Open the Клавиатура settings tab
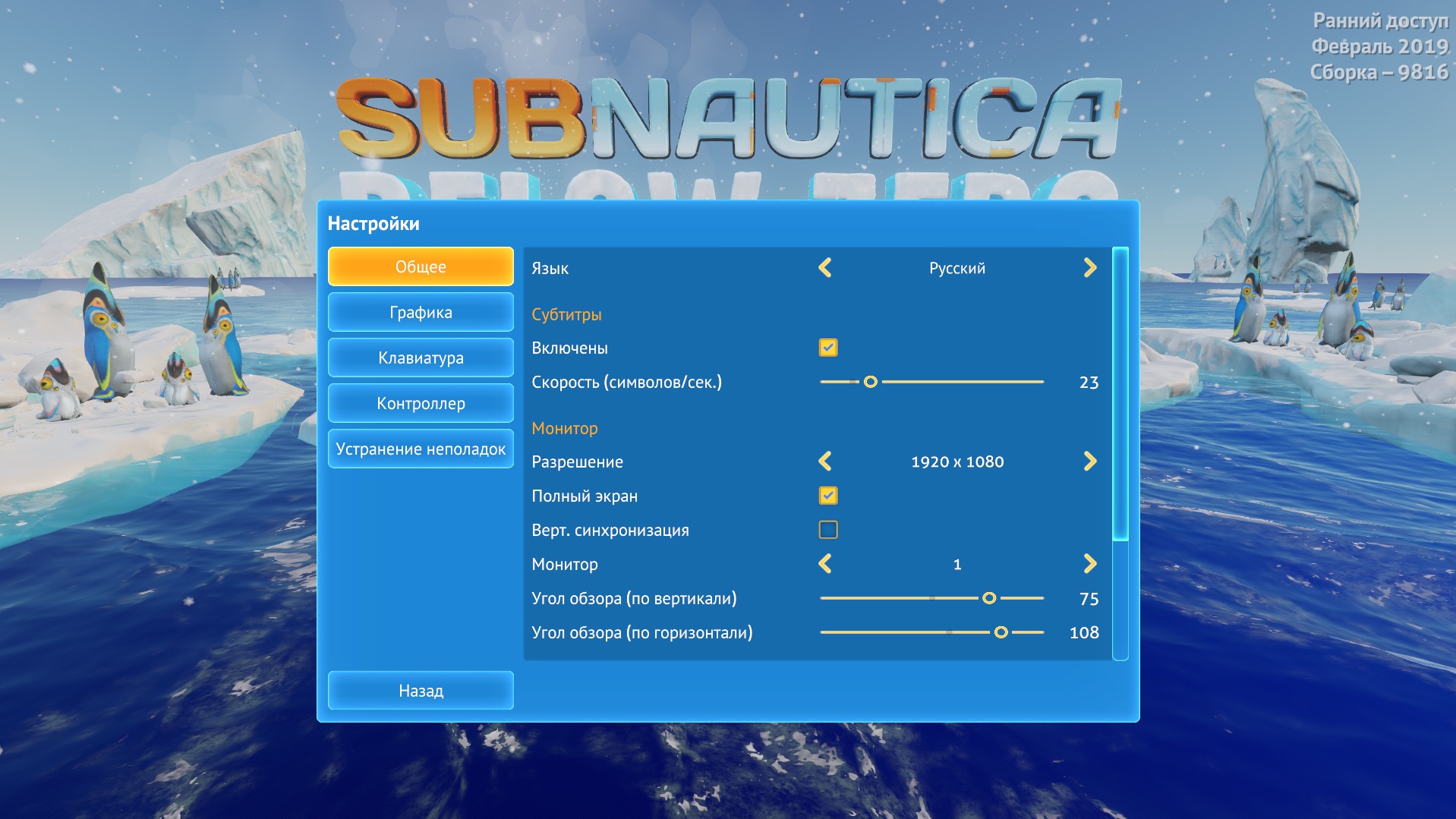 pyautogui.click(x=421, y=358)
